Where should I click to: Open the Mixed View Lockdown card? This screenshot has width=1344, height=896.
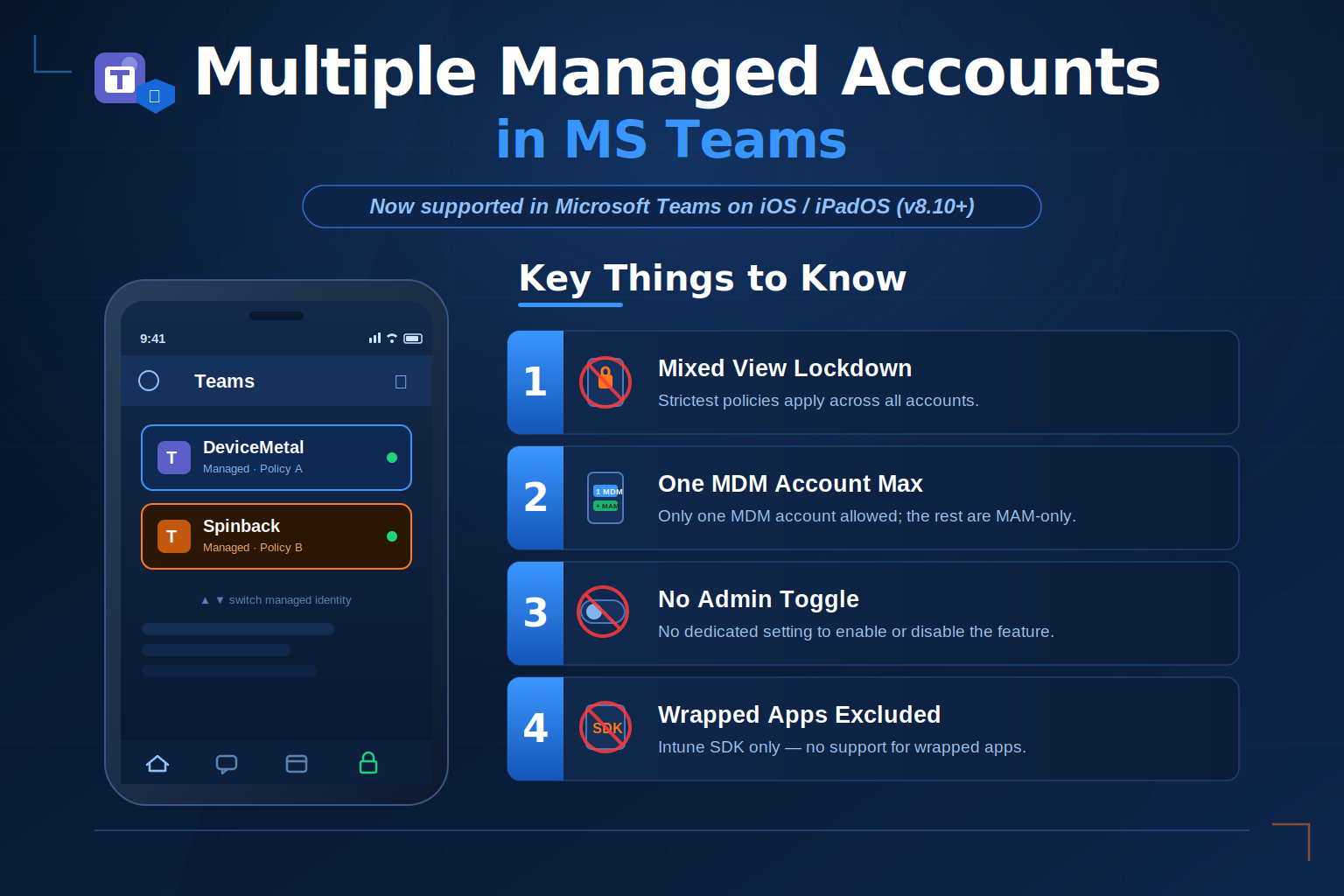point(873,382)
